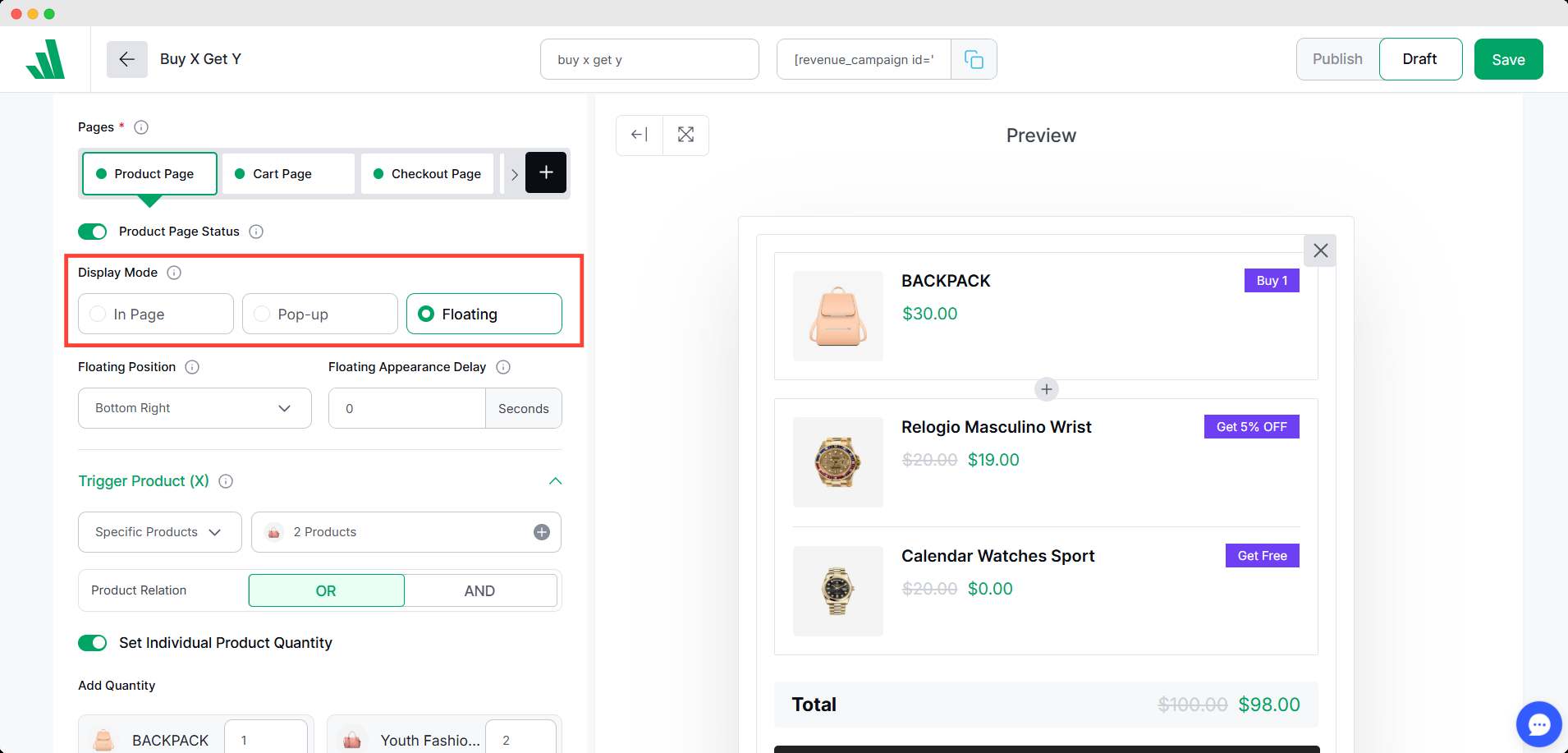The image size is (1568, 753).
Task: Click Add Quantity label
Action: click(x=117, y=686)
